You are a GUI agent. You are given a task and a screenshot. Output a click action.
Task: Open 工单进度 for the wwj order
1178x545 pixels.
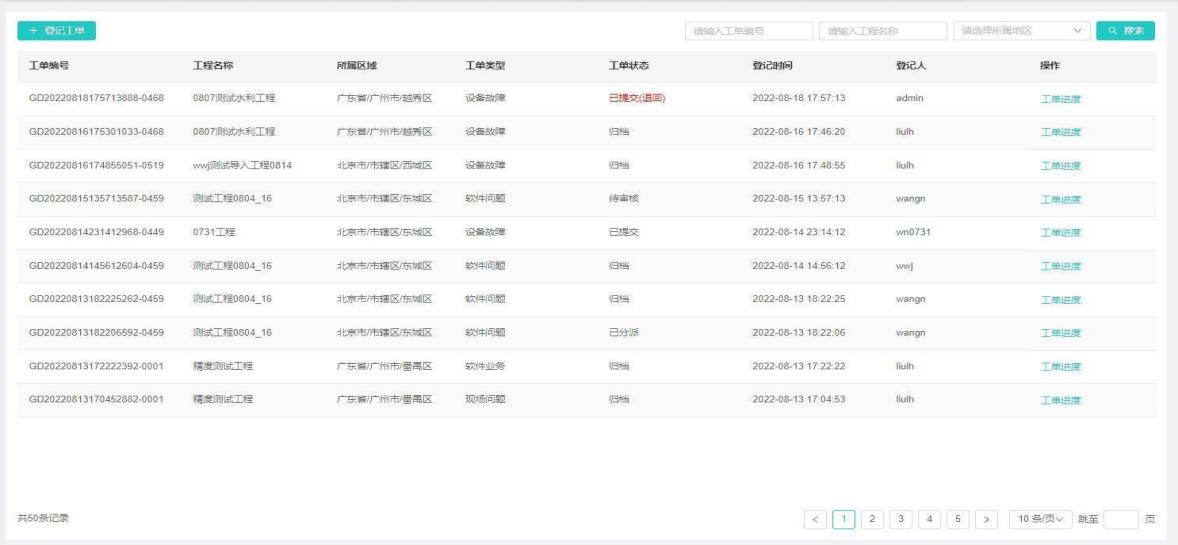[x=1061, y=266]
